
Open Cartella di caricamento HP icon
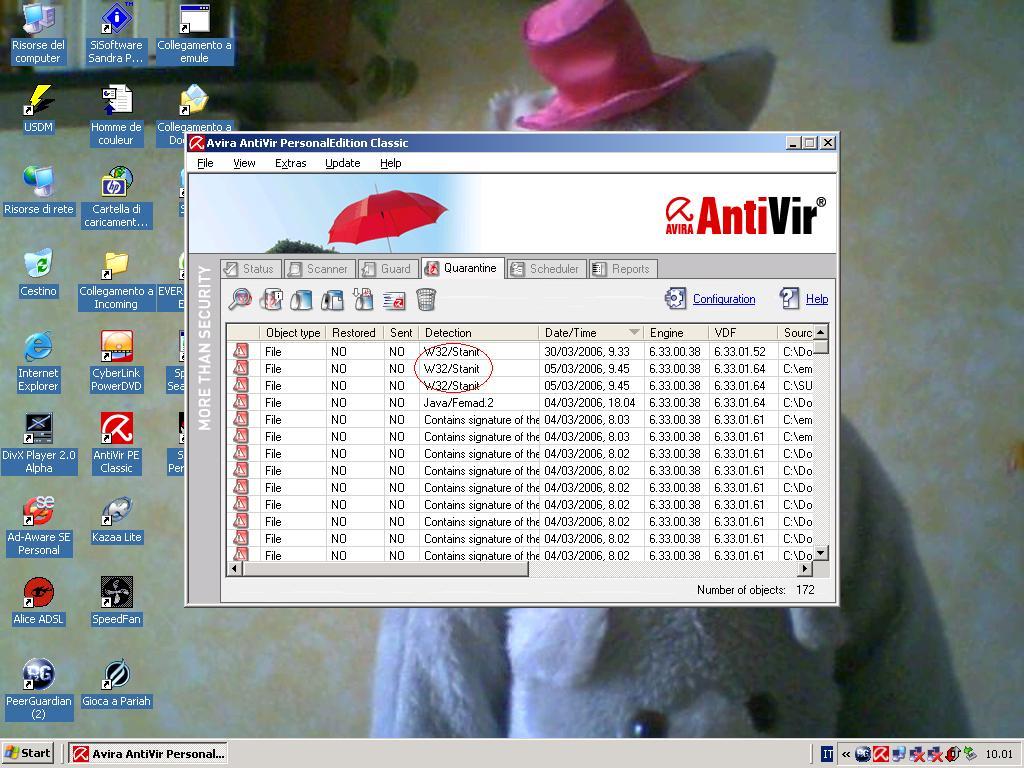116,197
